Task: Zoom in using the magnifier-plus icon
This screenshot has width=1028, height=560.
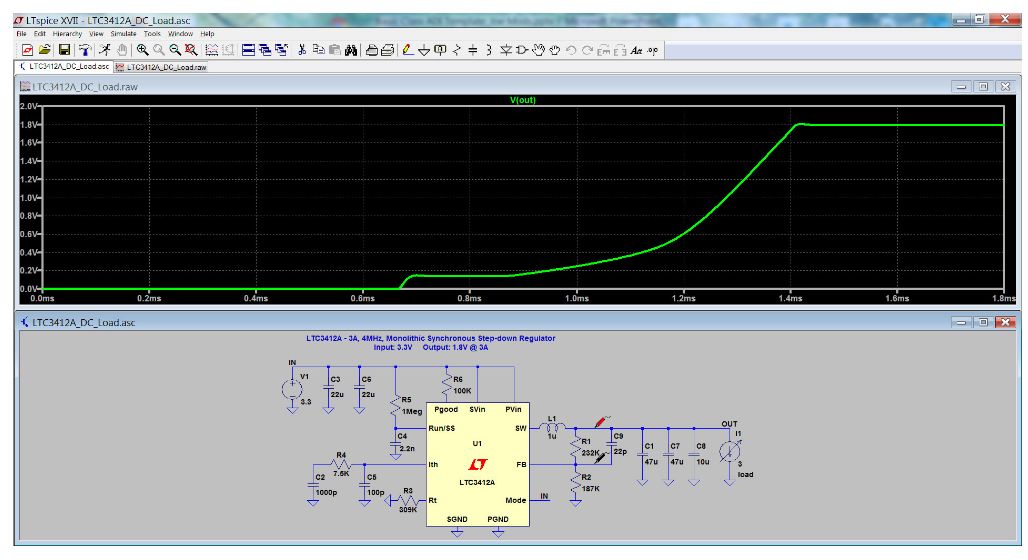Action: click(x=142, y=50)
